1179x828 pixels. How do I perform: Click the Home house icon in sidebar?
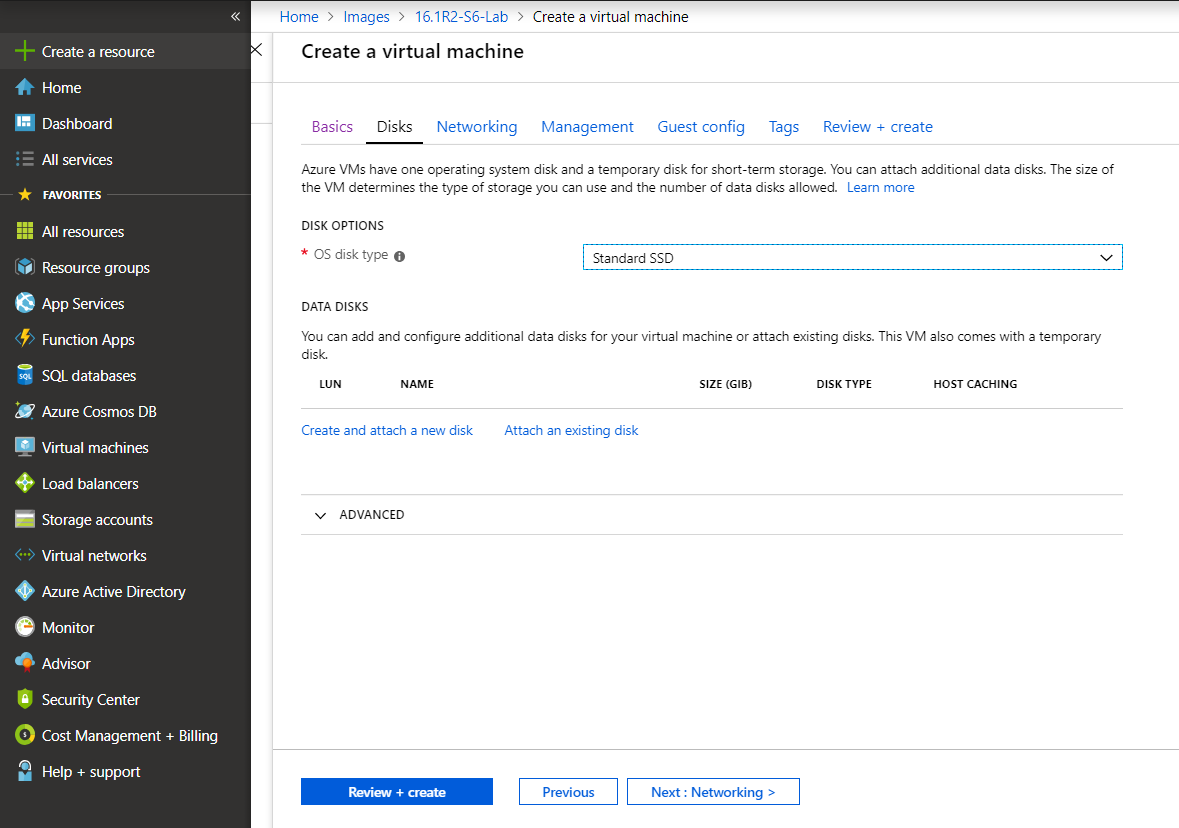[25, 87]
